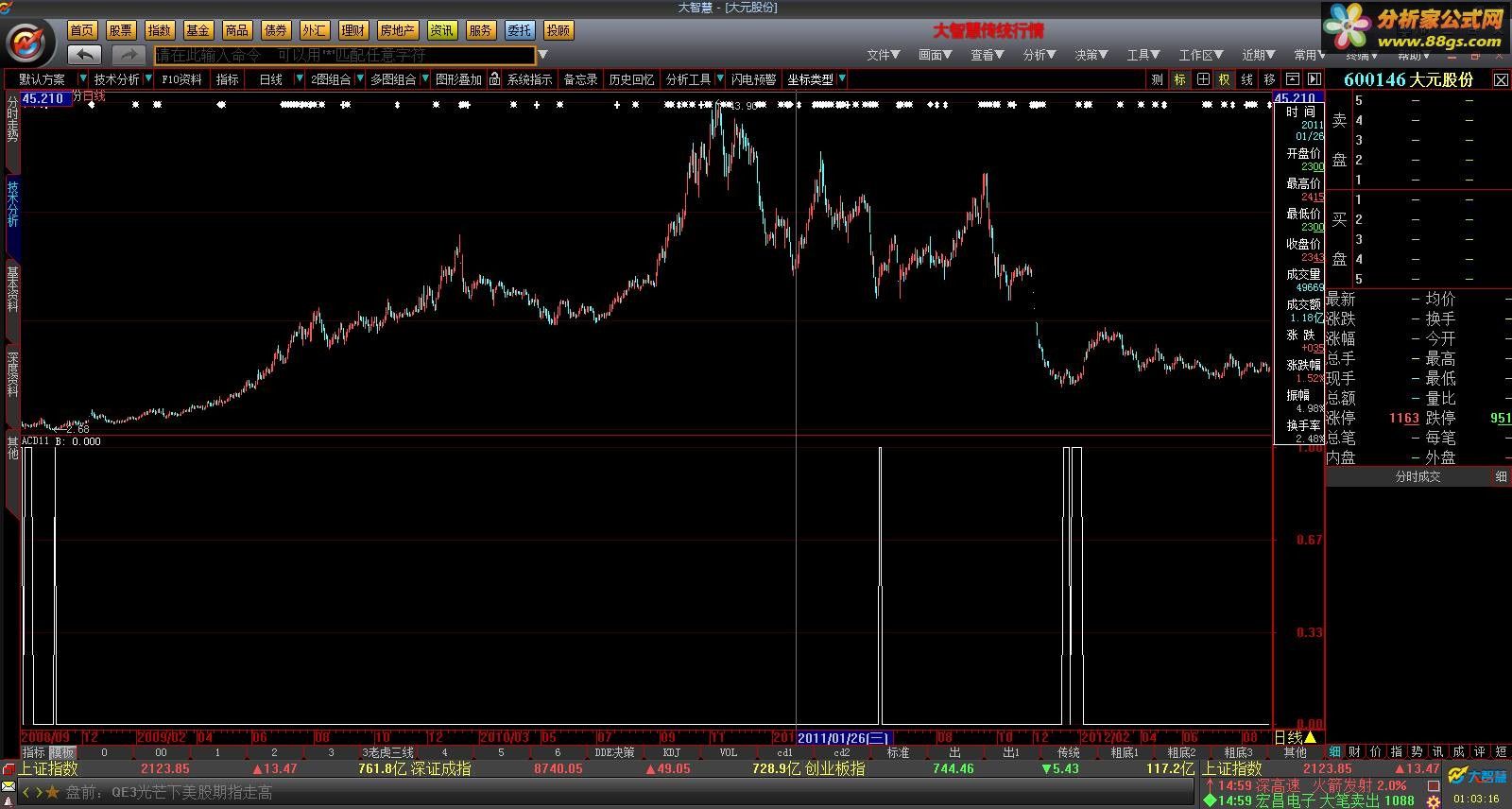
Task: Expand the 2图组合 dropdown
Action: click(x=360, y=79)
